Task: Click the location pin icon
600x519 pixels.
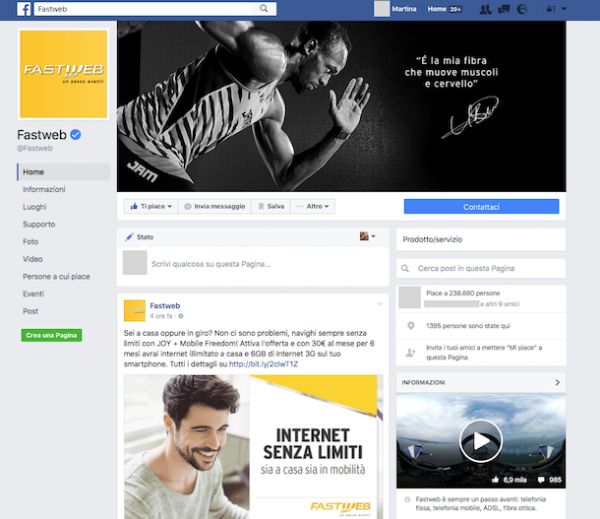Action: [x=411, y=326]
